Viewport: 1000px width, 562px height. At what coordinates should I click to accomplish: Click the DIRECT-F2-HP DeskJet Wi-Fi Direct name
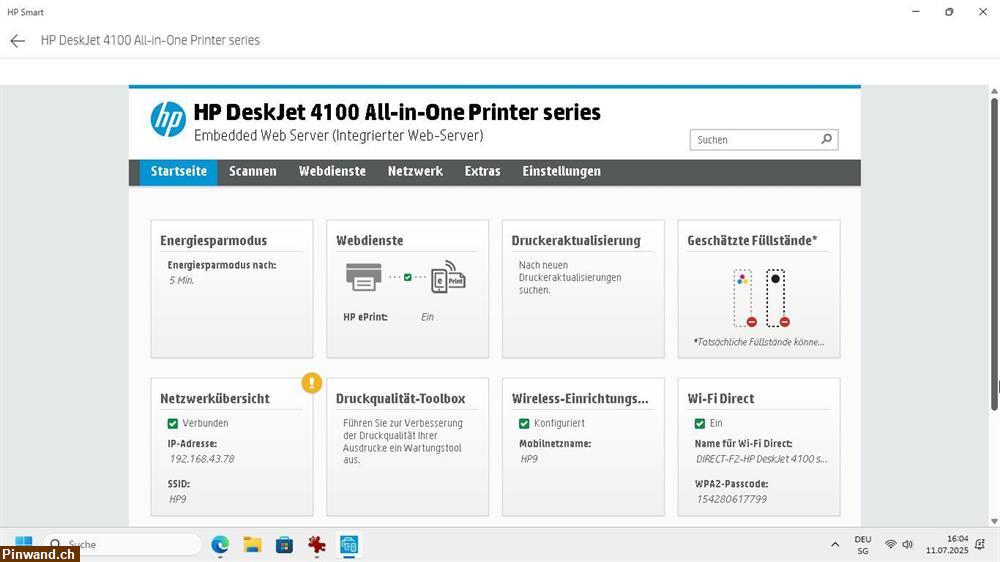point(761,459)
